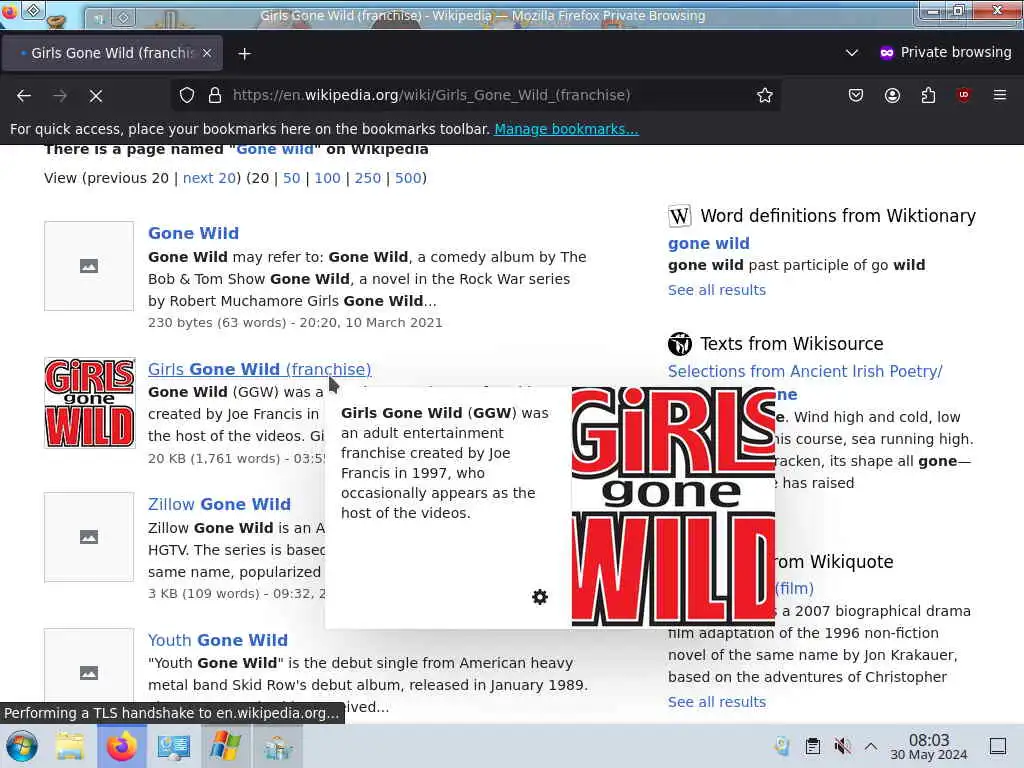Open page preview settings gear
Screen dimensions: 1024x768
(x=539, y=597)
